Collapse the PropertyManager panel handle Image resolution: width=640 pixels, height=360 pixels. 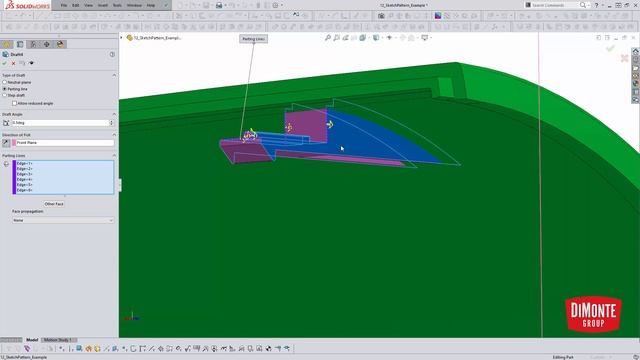(x=120, y=185)
